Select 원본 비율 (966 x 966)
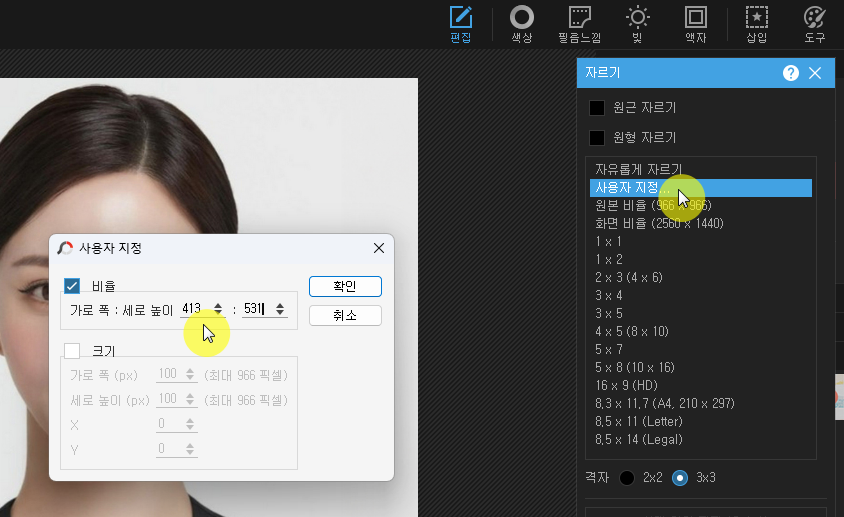 (701, 206)
